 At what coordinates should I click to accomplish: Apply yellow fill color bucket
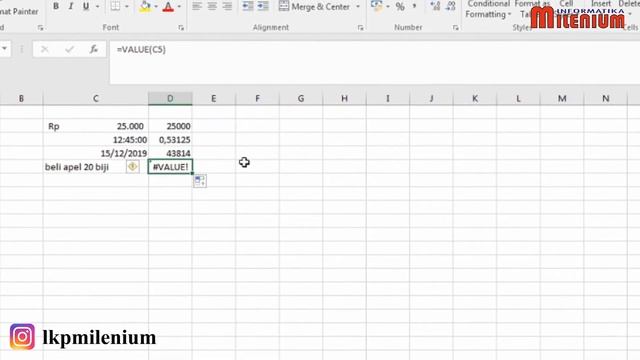point(145,6)
